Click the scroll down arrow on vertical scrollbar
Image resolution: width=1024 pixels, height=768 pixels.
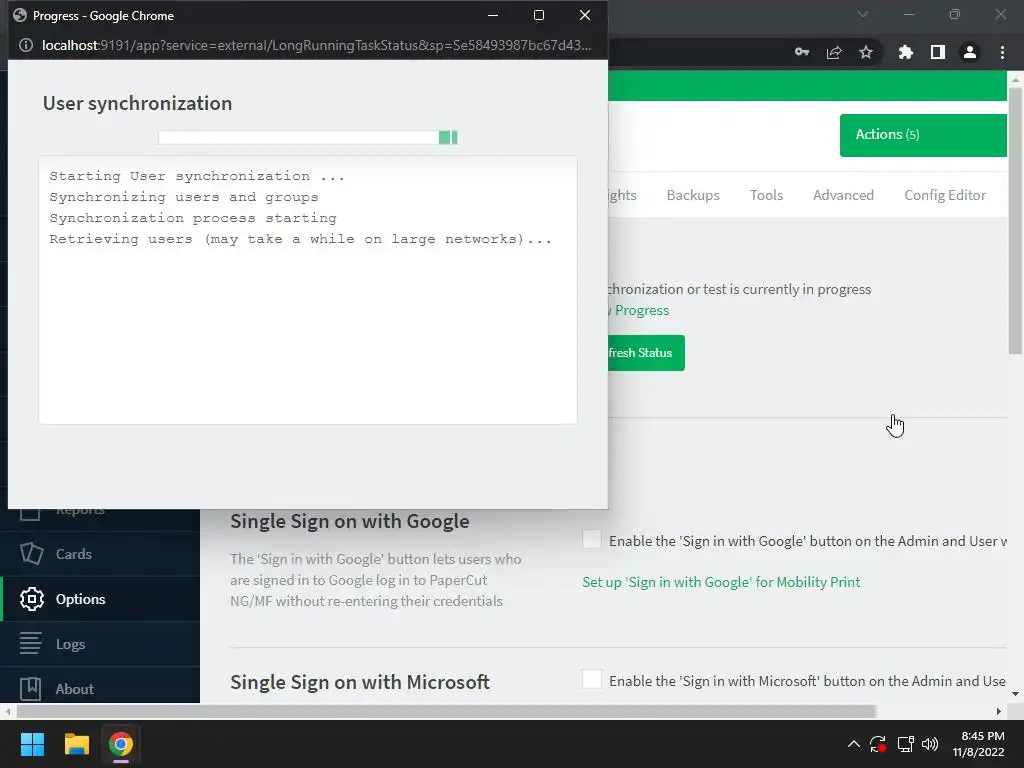tap(1015, 694)
